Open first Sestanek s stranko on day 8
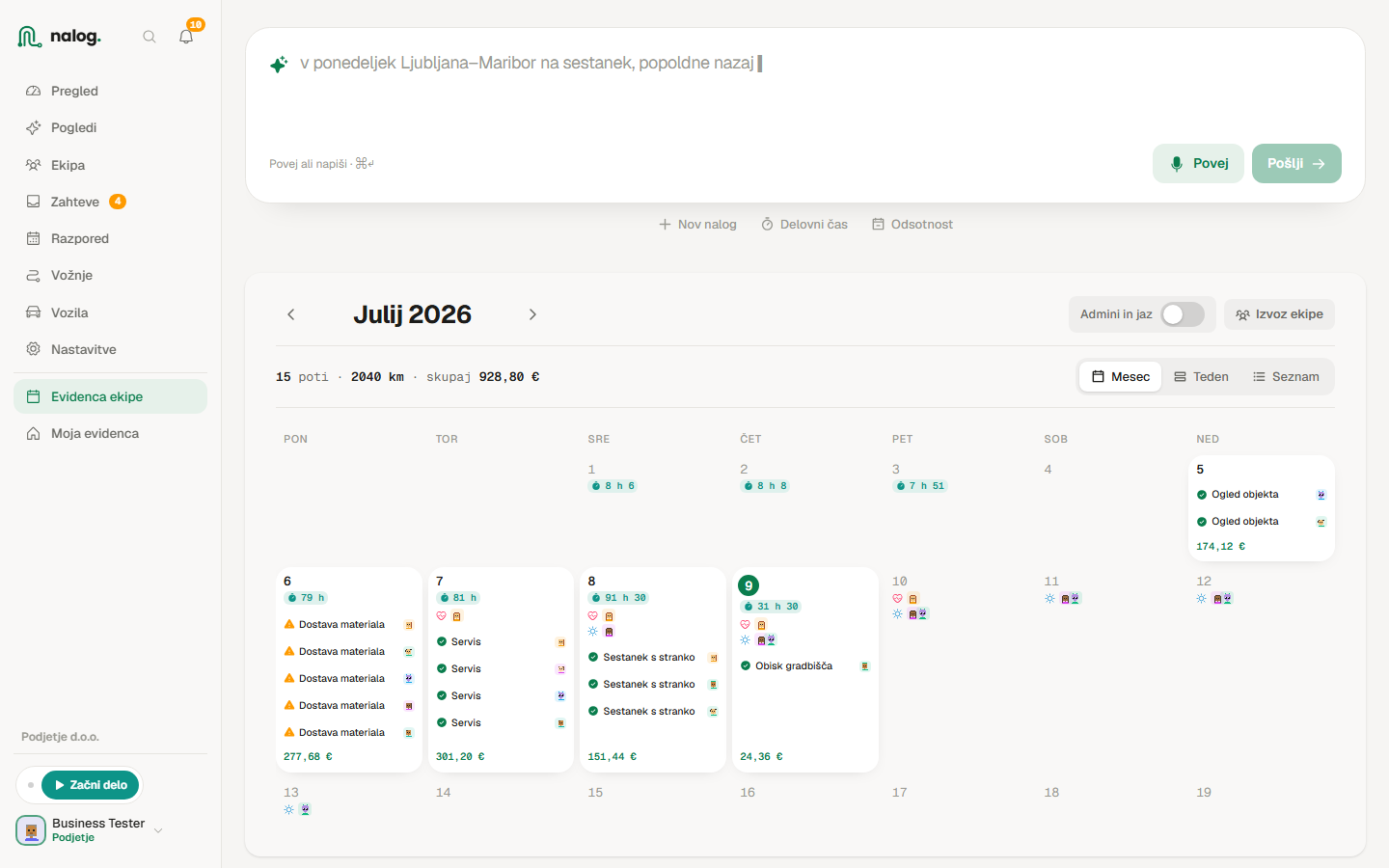Viewport: 1389px width, 868px height. [653, 658]
